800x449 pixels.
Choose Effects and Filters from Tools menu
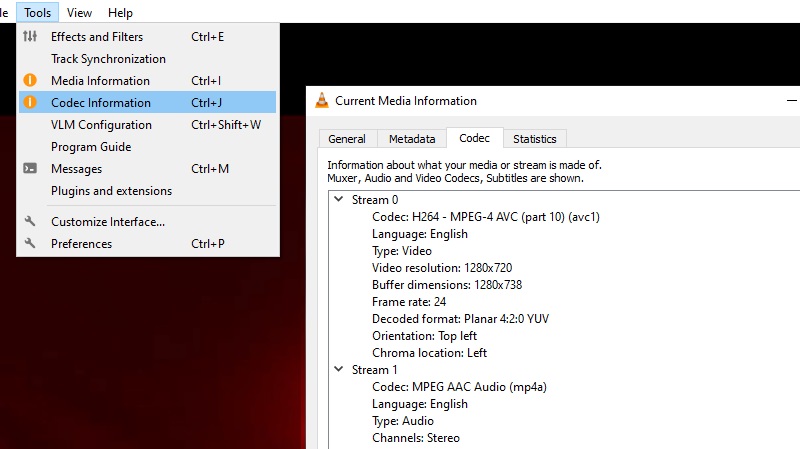(x=147, y=37)
